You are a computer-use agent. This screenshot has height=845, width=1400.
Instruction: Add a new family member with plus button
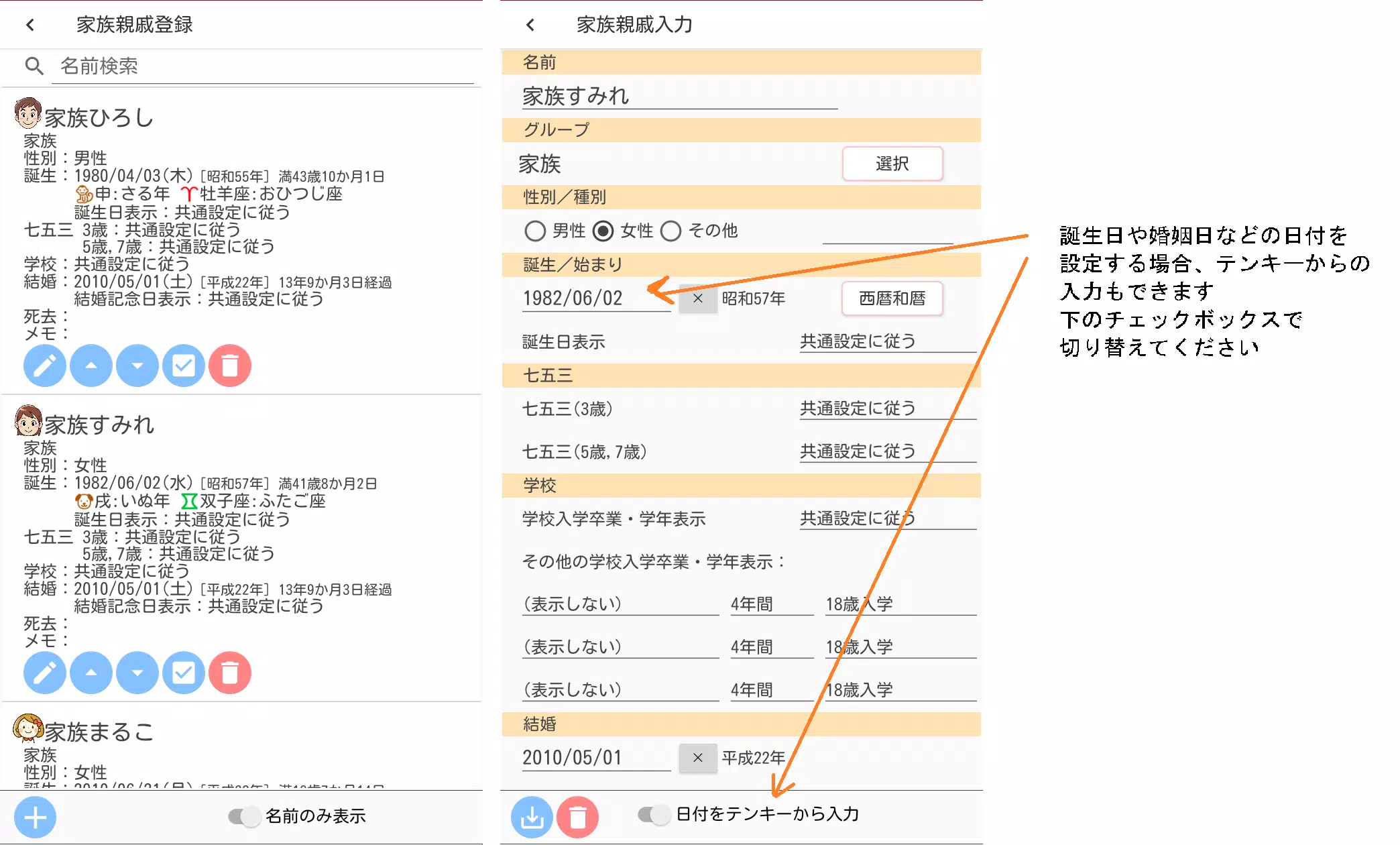click(x=35, y=817)
